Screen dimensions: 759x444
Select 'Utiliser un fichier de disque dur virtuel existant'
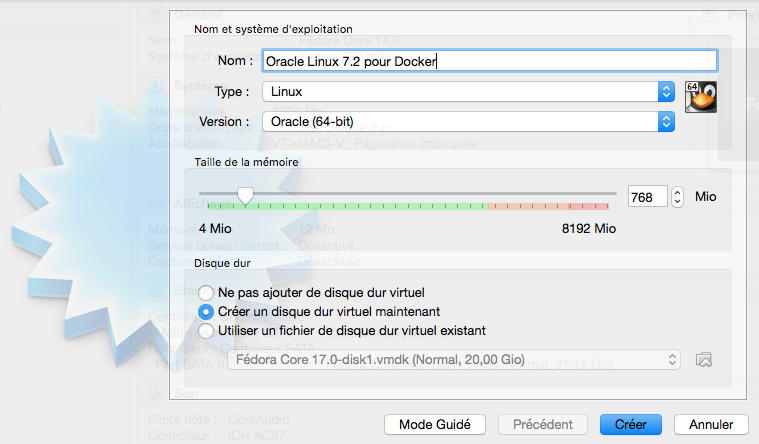pyautogui.click(x=206, y=330)
